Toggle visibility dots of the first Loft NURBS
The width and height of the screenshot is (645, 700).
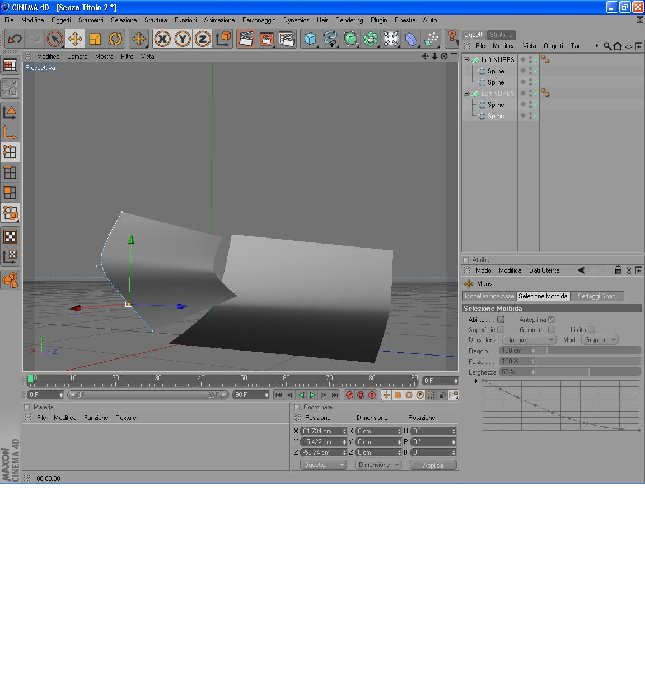[x=531, y=59]
